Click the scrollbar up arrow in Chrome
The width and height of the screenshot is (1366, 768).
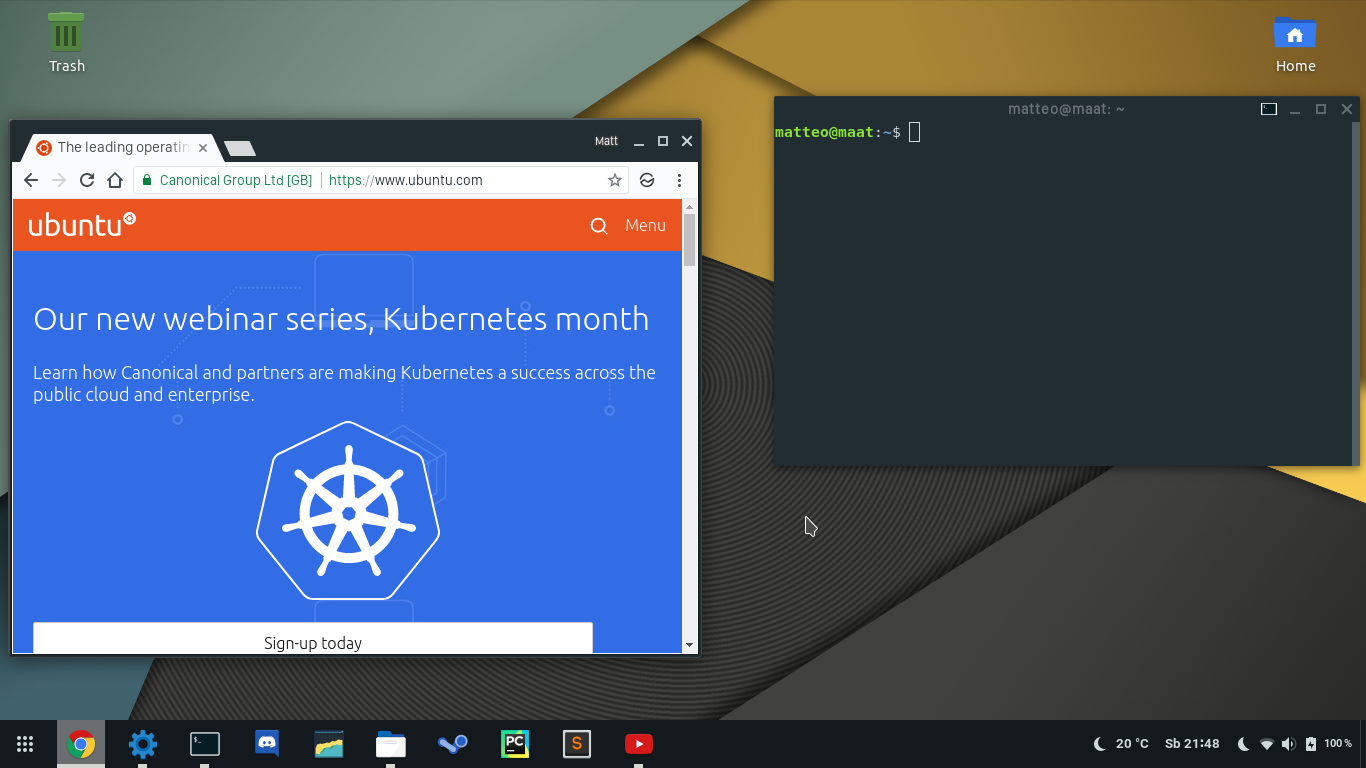tap(689, 206)
